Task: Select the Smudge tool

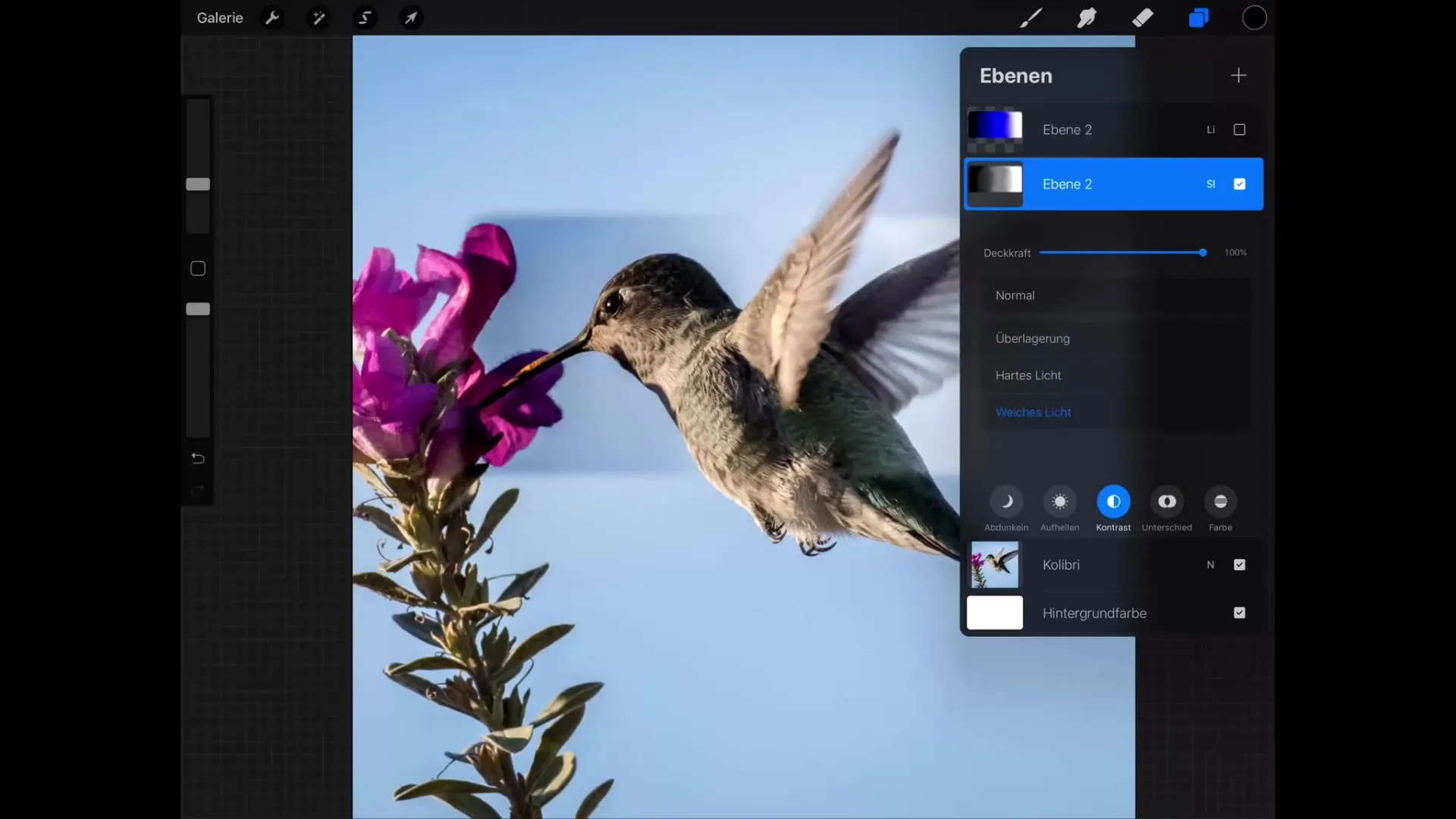Action: pyautogui.click(x=1087, y=17)
